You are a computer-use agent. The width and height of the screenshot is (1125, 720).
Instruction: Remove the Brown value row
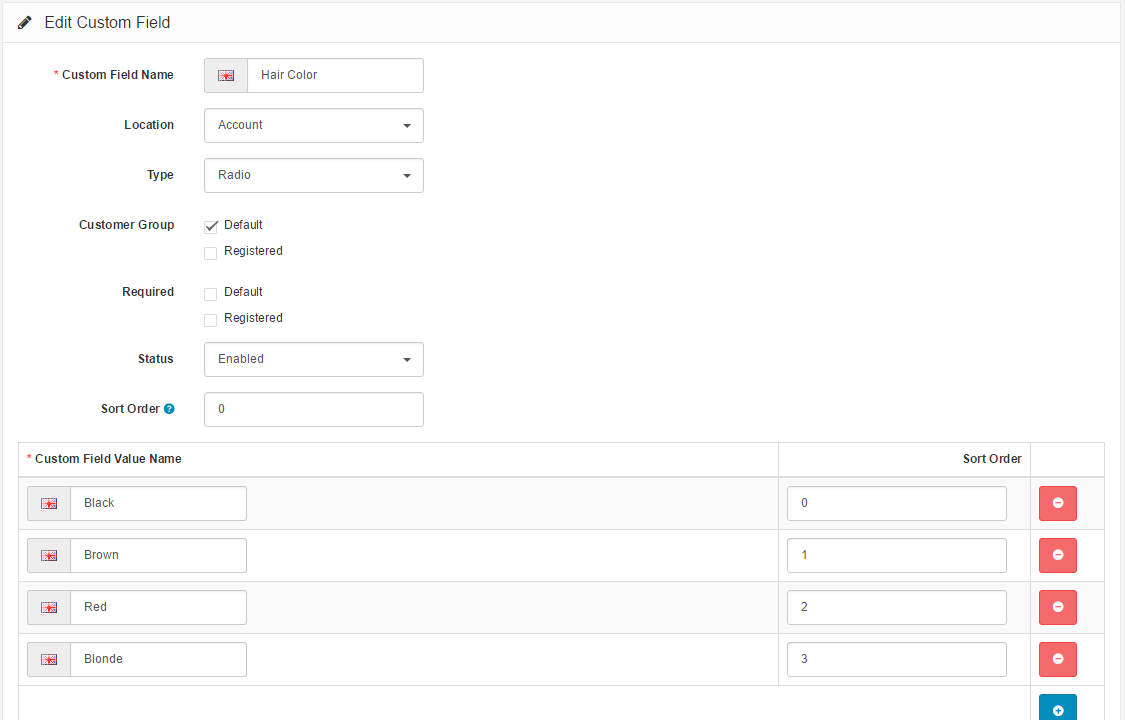click(x=1058, y=555)
